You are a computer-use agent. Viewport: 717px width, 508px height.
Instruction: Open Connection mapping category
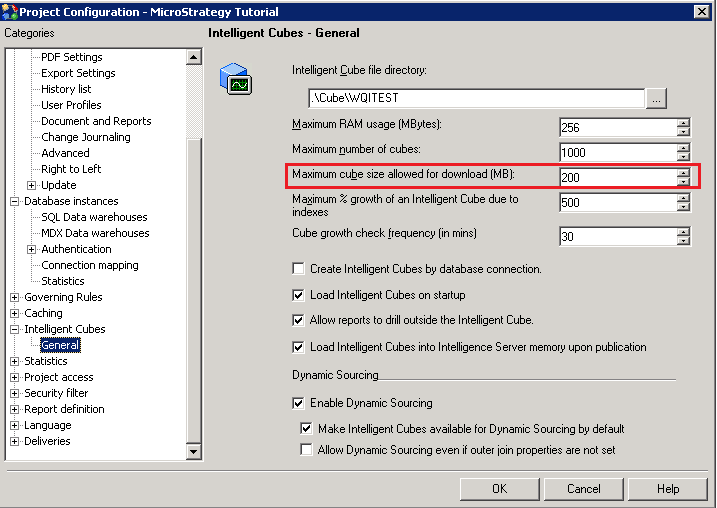(90, 265)
